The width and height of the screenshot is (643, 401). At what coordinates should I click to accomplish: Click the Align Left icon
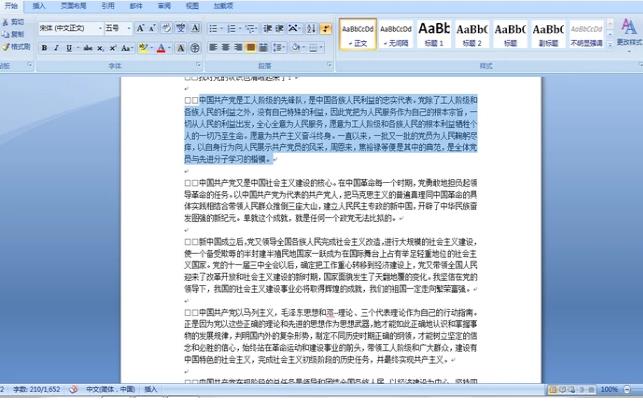coord(213,48)
